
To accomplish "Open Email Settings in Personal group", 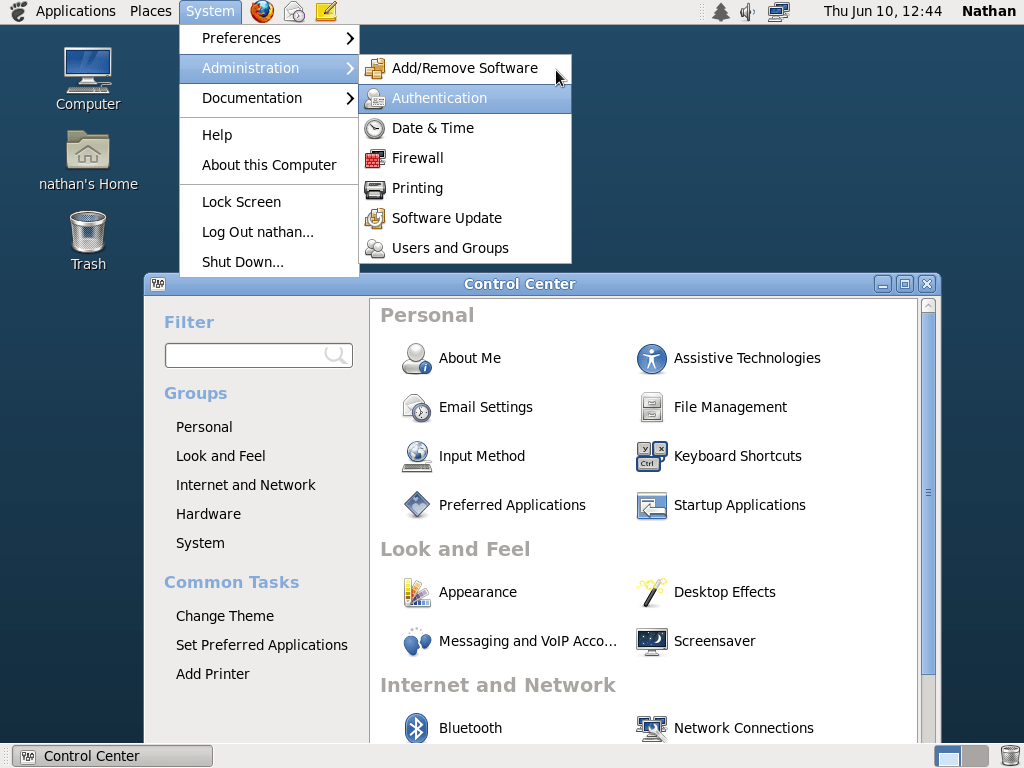I will (417, 408).
